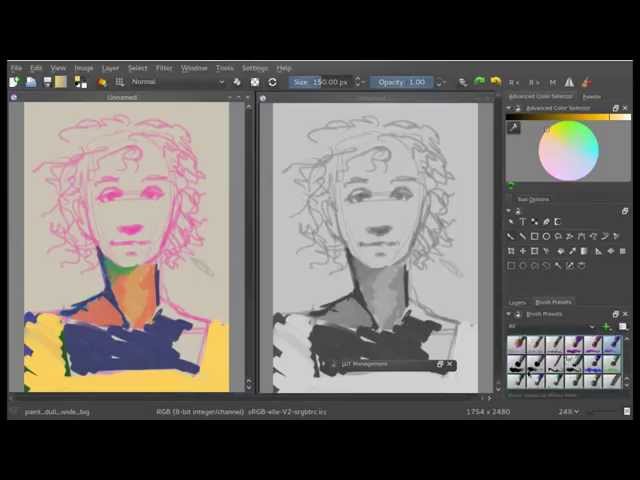640x480 pixels.
Task: Select the Elliptical Selection tool in toolbox
Action: (x=522, y=266)
